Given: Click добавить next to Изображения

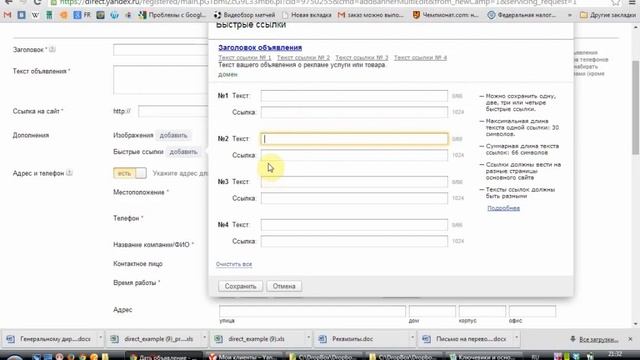Looking at the screenshot, I should 173,135.
